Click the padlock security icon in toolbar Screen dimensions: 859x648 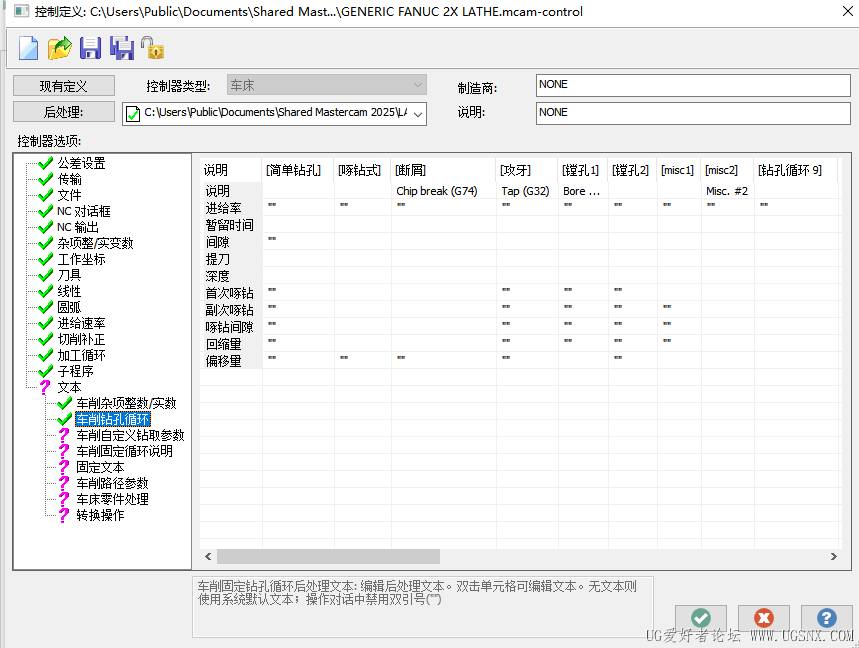click(x=152, y=48)
